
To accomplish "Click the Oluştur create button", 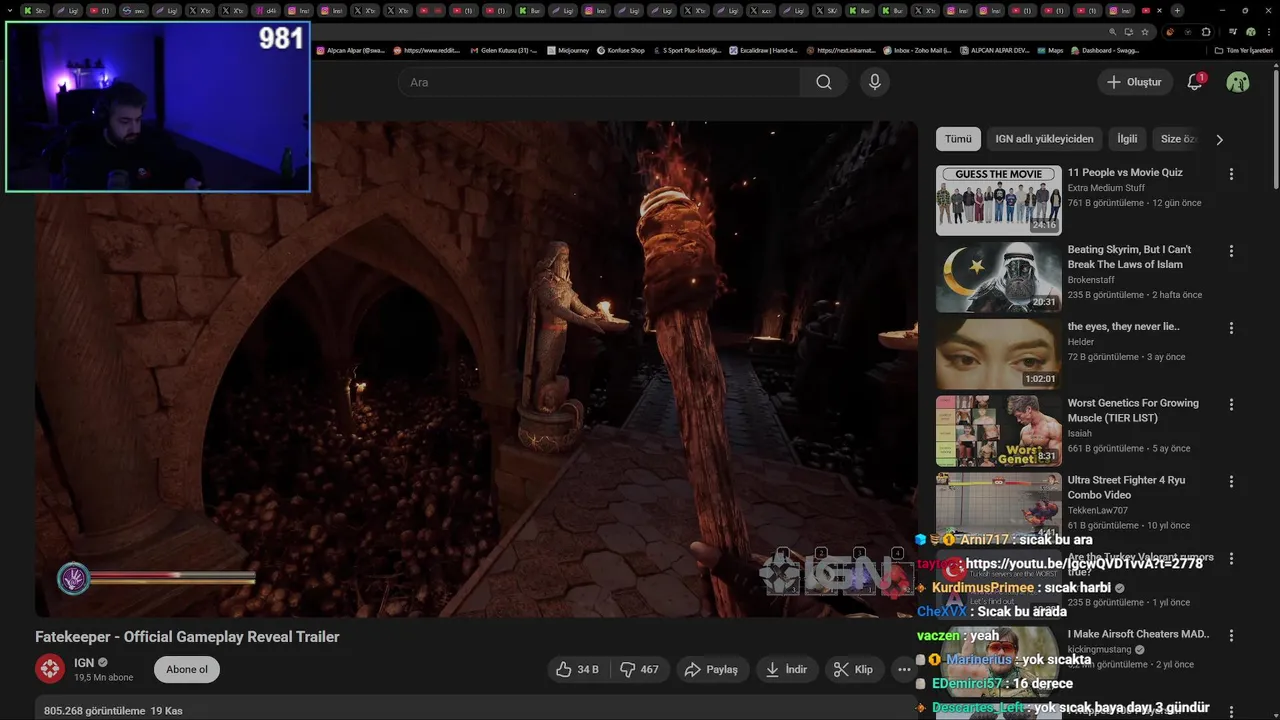I will 1134,82.
